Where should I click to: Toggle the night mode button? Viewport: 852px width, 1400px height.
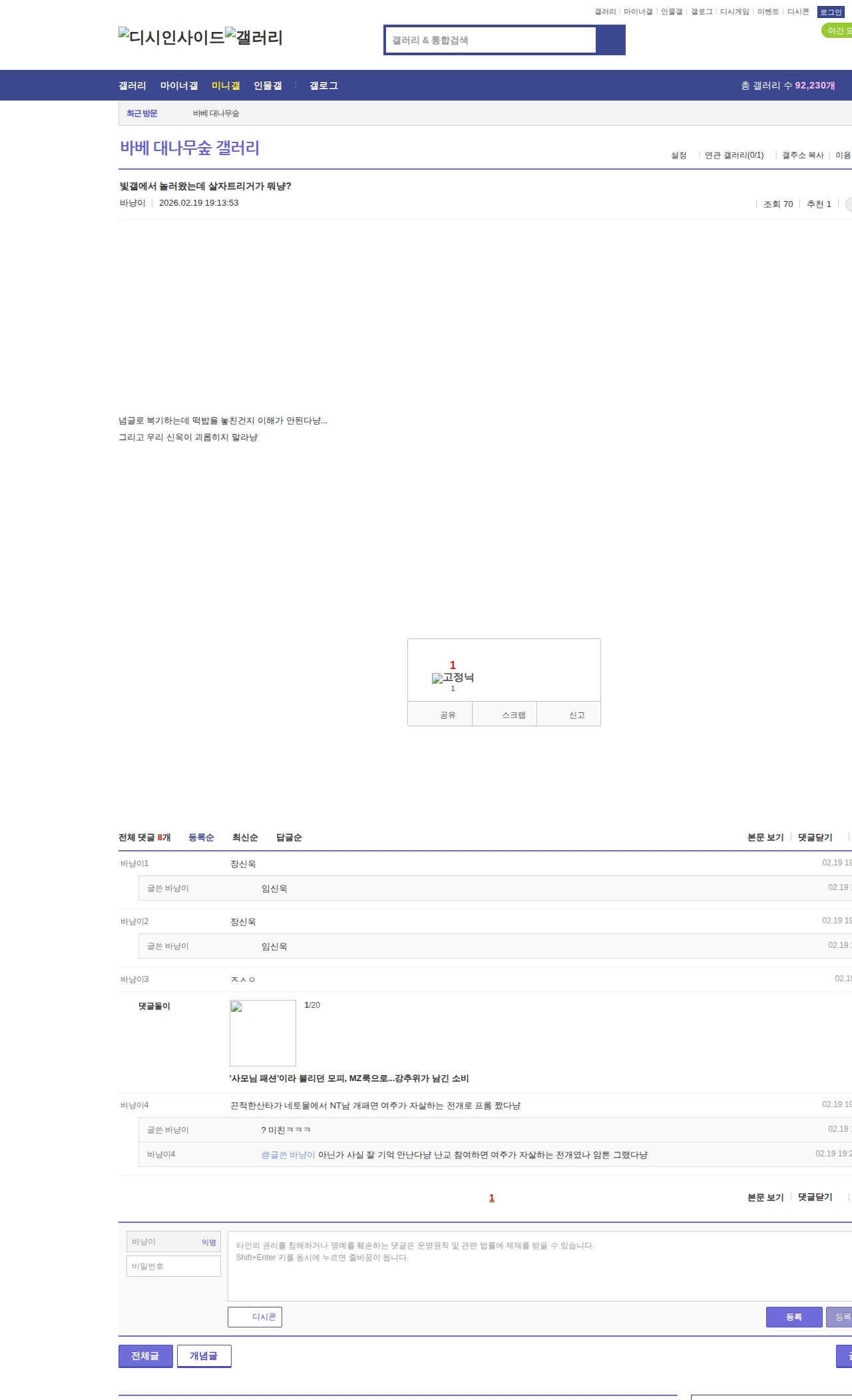pos(837,31)
